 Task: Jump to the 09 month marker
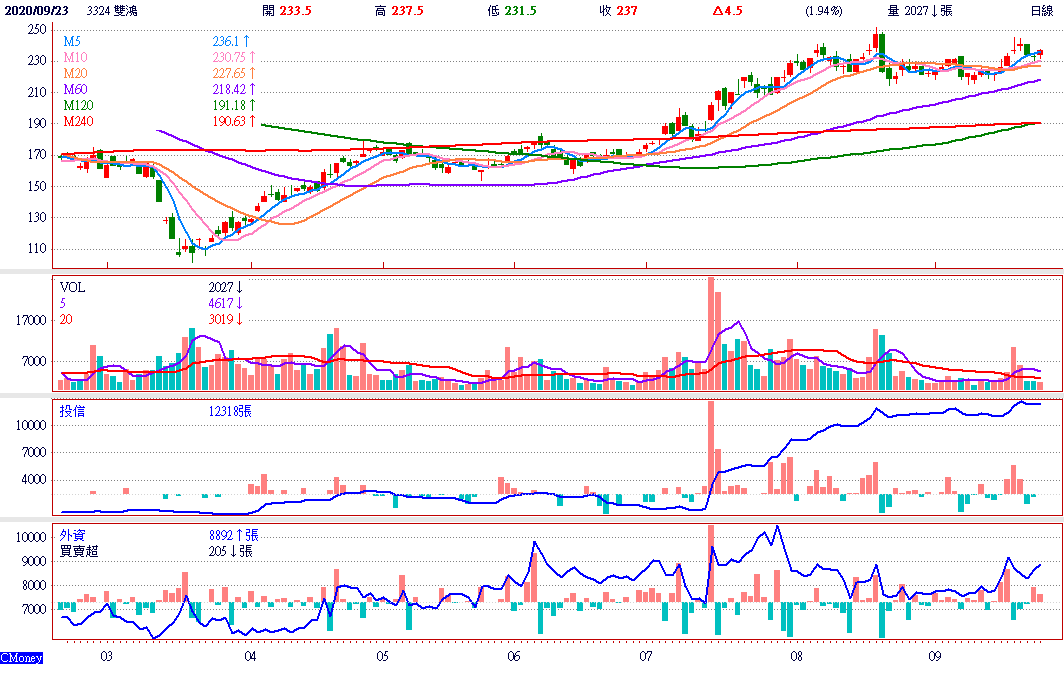935,657
